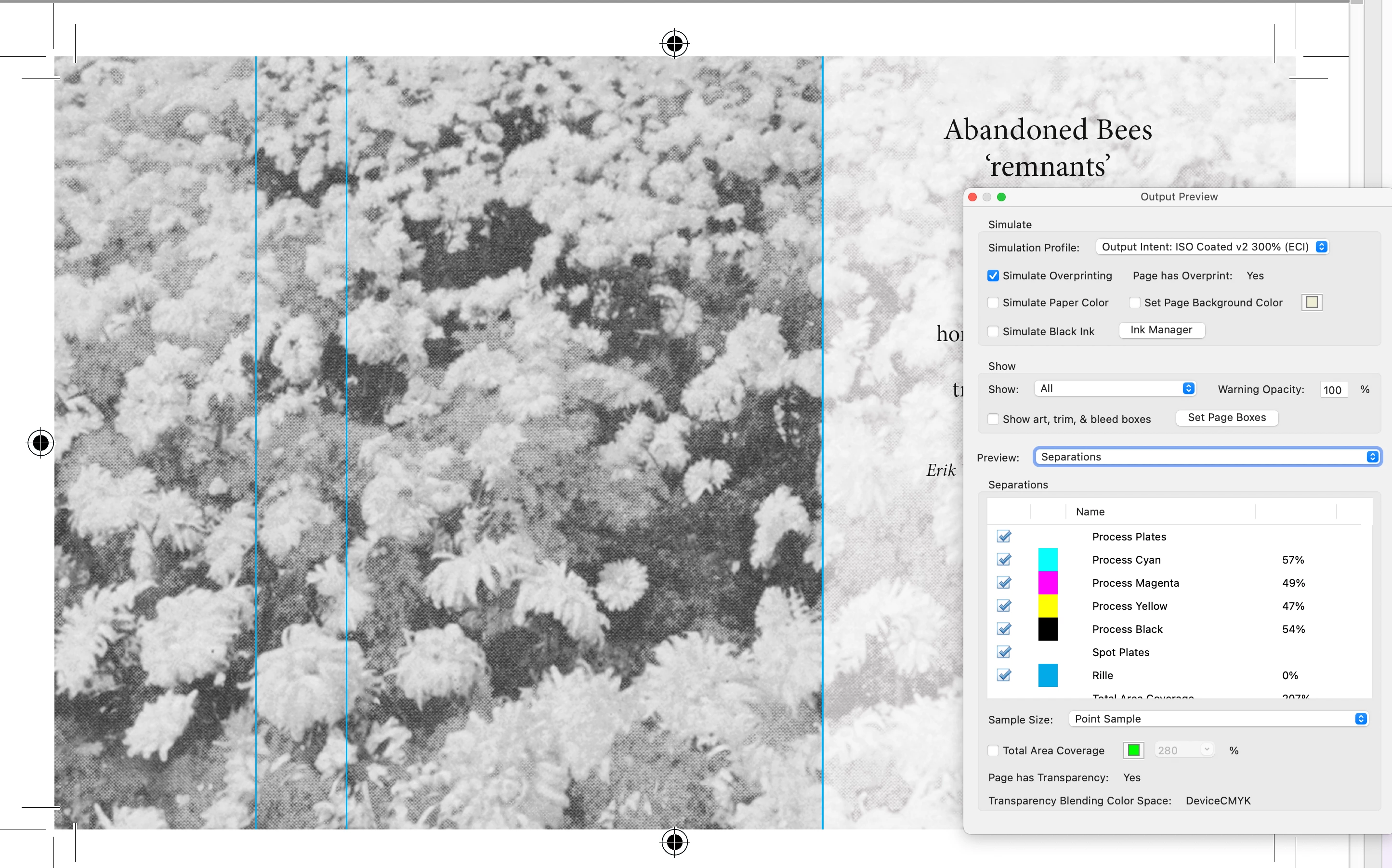Viewport: 1392px width, 868px height.
Task: Open the Simulation Profile dropdown
Action: pos(1212,247)
